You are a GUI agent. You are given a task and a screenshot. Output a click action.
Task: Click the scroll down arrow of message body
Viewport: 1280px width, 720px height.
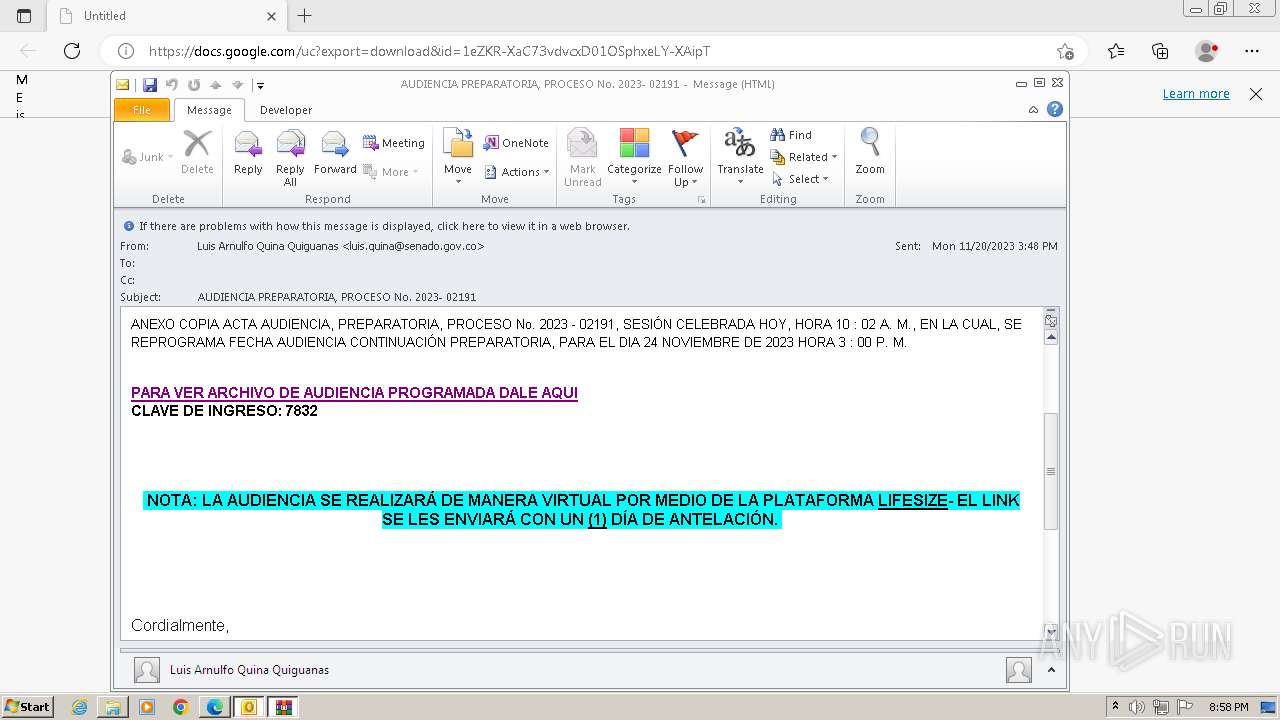[1051, 632]
